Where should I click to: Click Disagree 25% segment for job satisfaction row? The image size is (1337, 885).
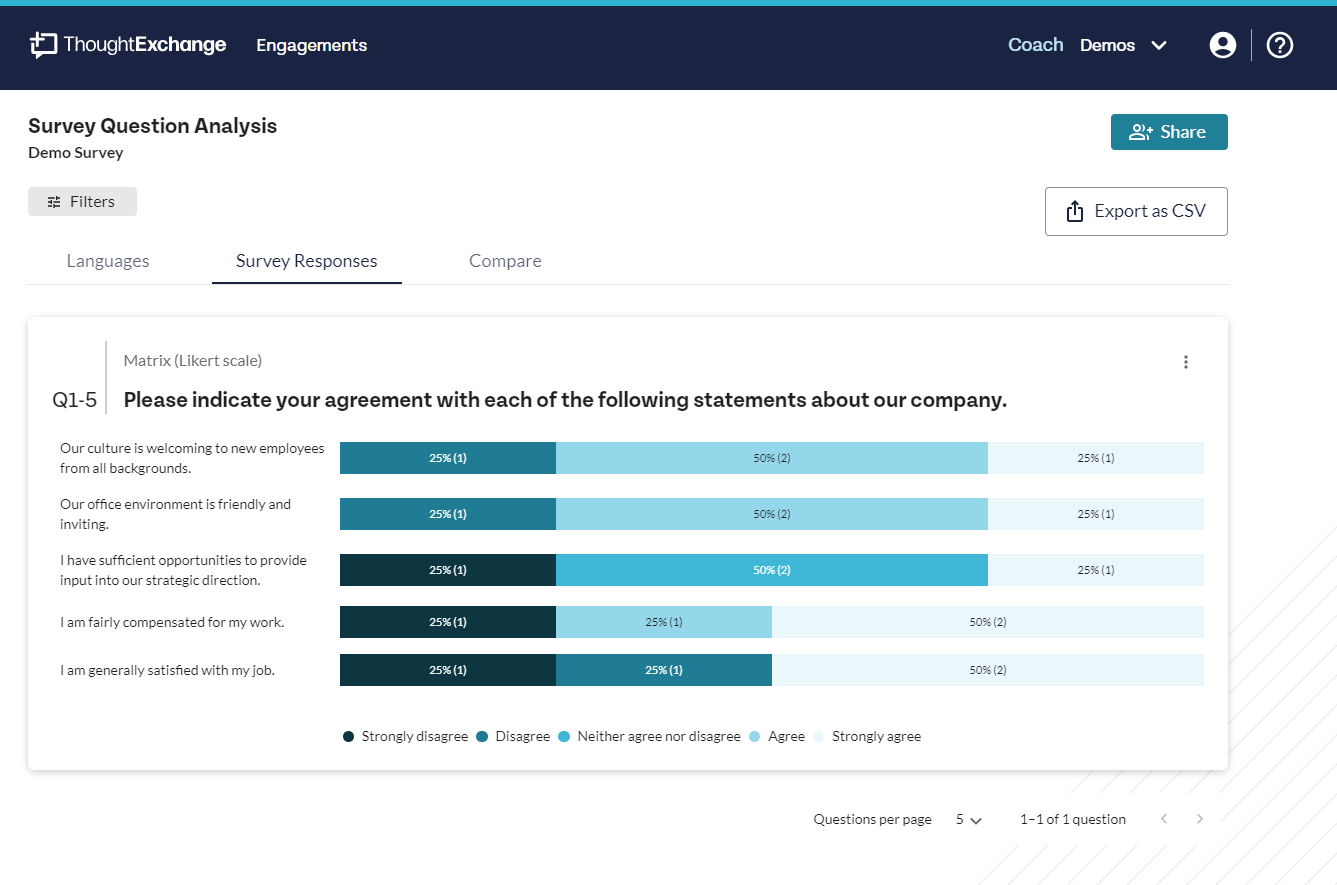click(x=664, y=670)
